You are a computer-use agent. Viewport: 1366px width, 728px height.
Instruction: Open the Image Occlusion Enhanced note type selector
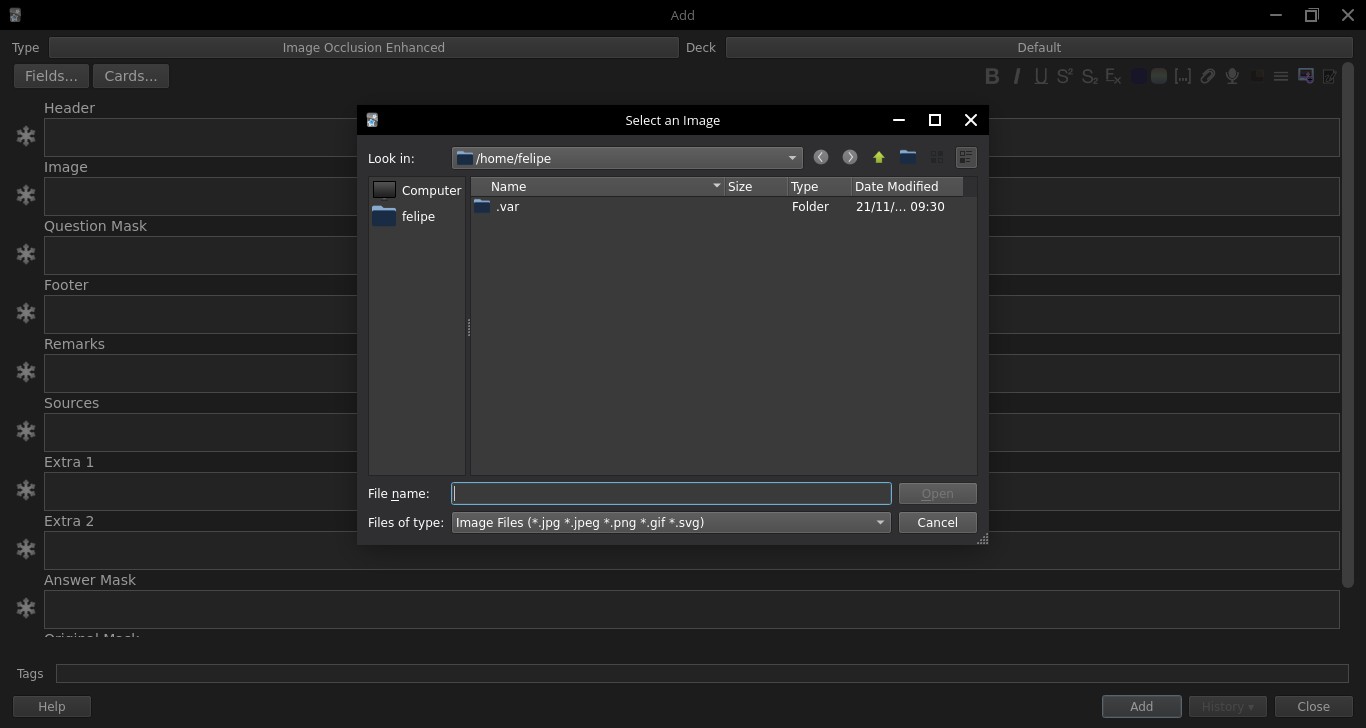click(x=364, y=47)
